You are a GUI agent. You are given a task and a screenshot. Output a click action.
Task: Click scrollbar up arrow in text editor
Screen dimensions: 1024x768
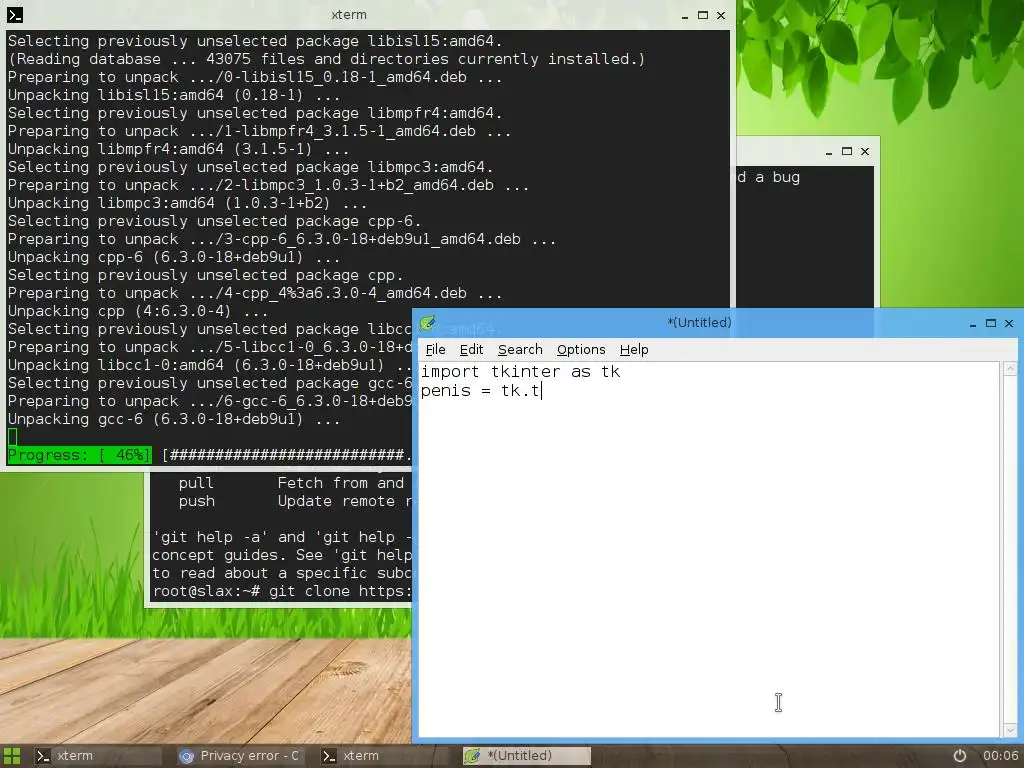tap(1010, 369)
